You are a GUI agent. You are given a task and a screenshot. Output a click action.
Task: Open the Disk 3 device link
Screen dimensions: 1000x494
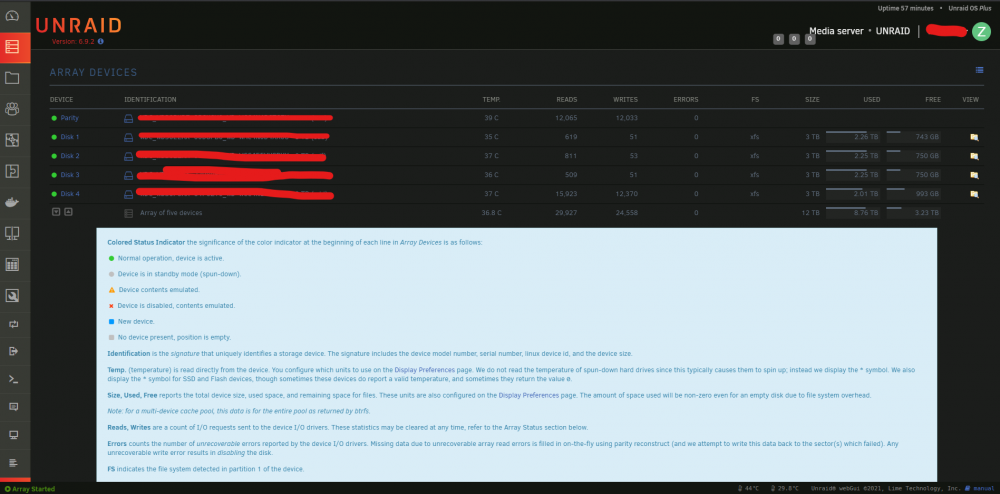coord(70,175)
